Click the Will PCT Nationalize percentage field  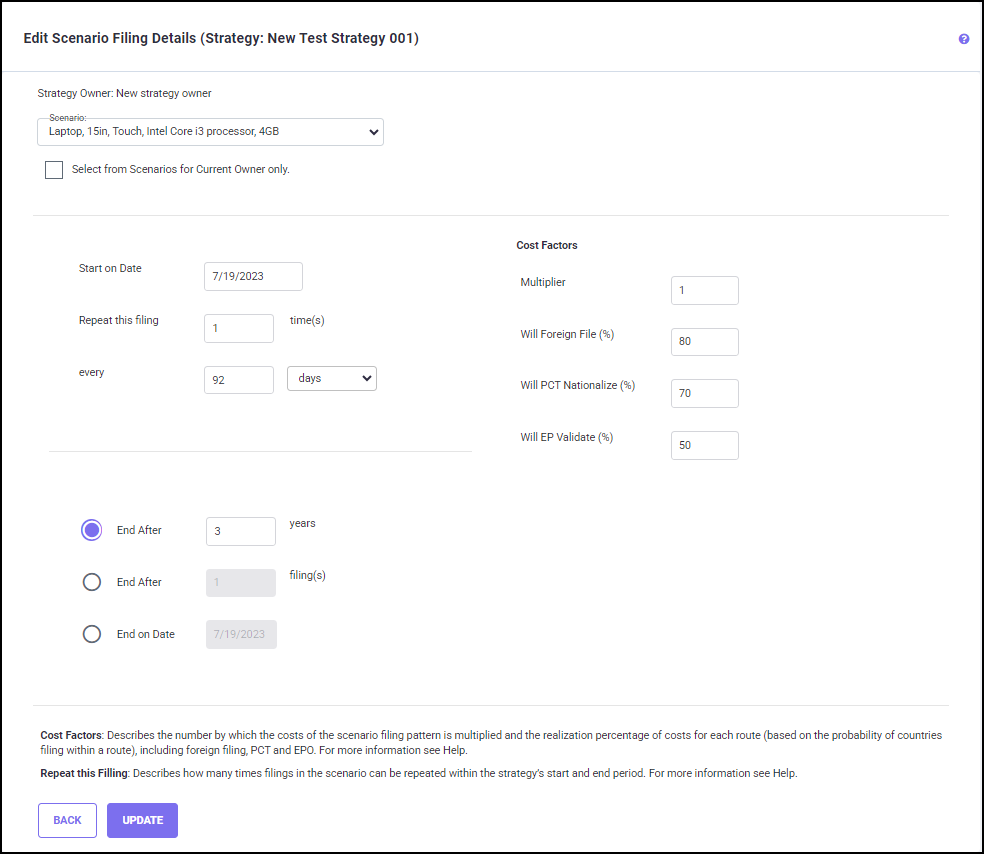coord(705,393)
